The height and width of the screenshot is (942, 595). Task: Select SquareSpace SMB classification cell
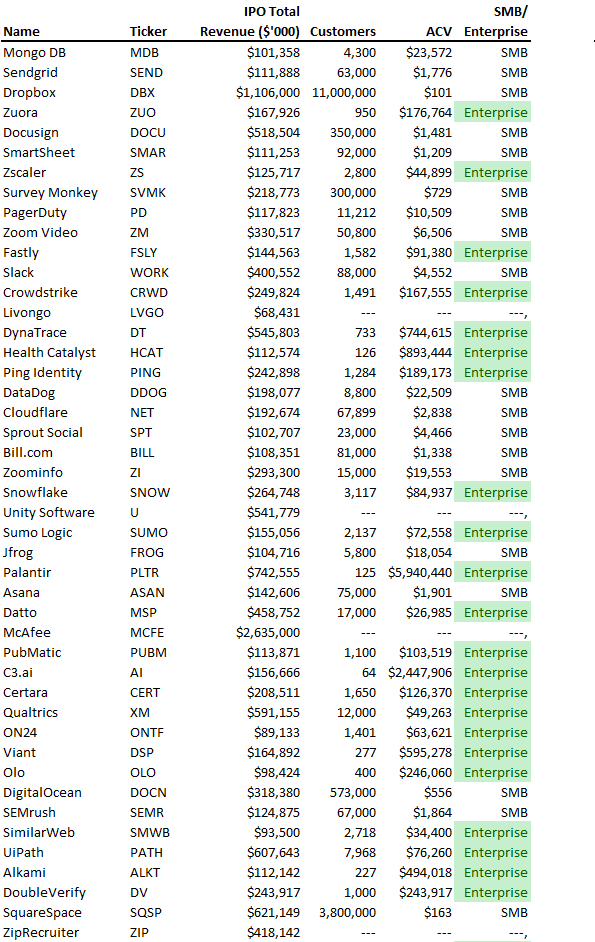coord(514,913)
